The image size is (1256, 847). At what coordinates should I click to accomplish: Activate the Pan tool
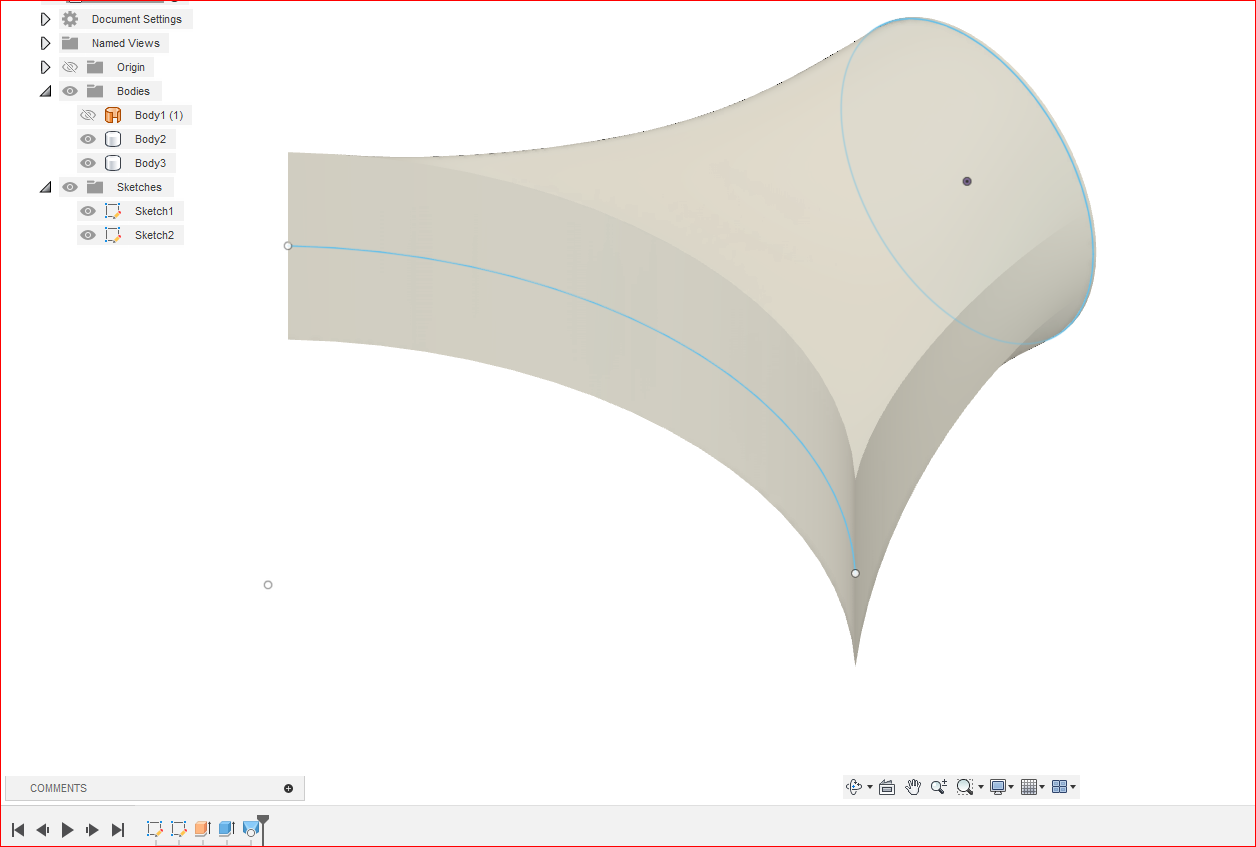pyautogui.click(x=913, y=787)
